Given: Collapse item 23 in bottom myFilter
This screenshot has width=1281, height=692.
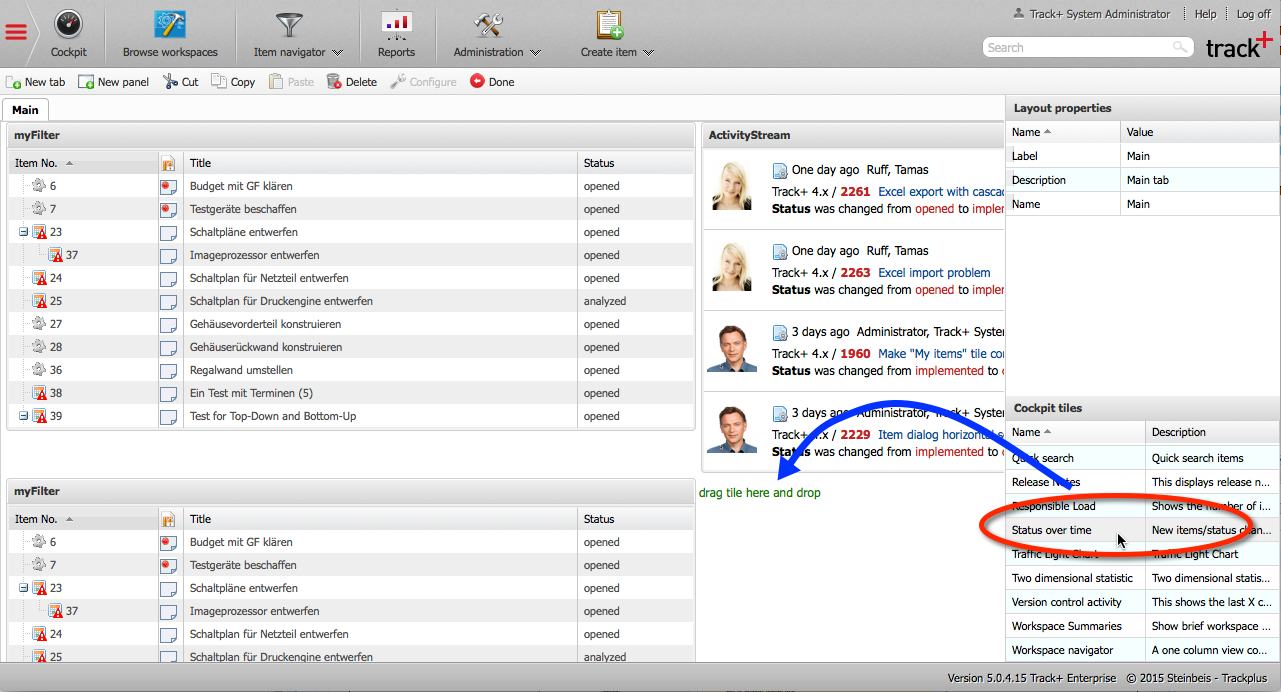Looking at the screenshot, I should [x=22, y=588].
